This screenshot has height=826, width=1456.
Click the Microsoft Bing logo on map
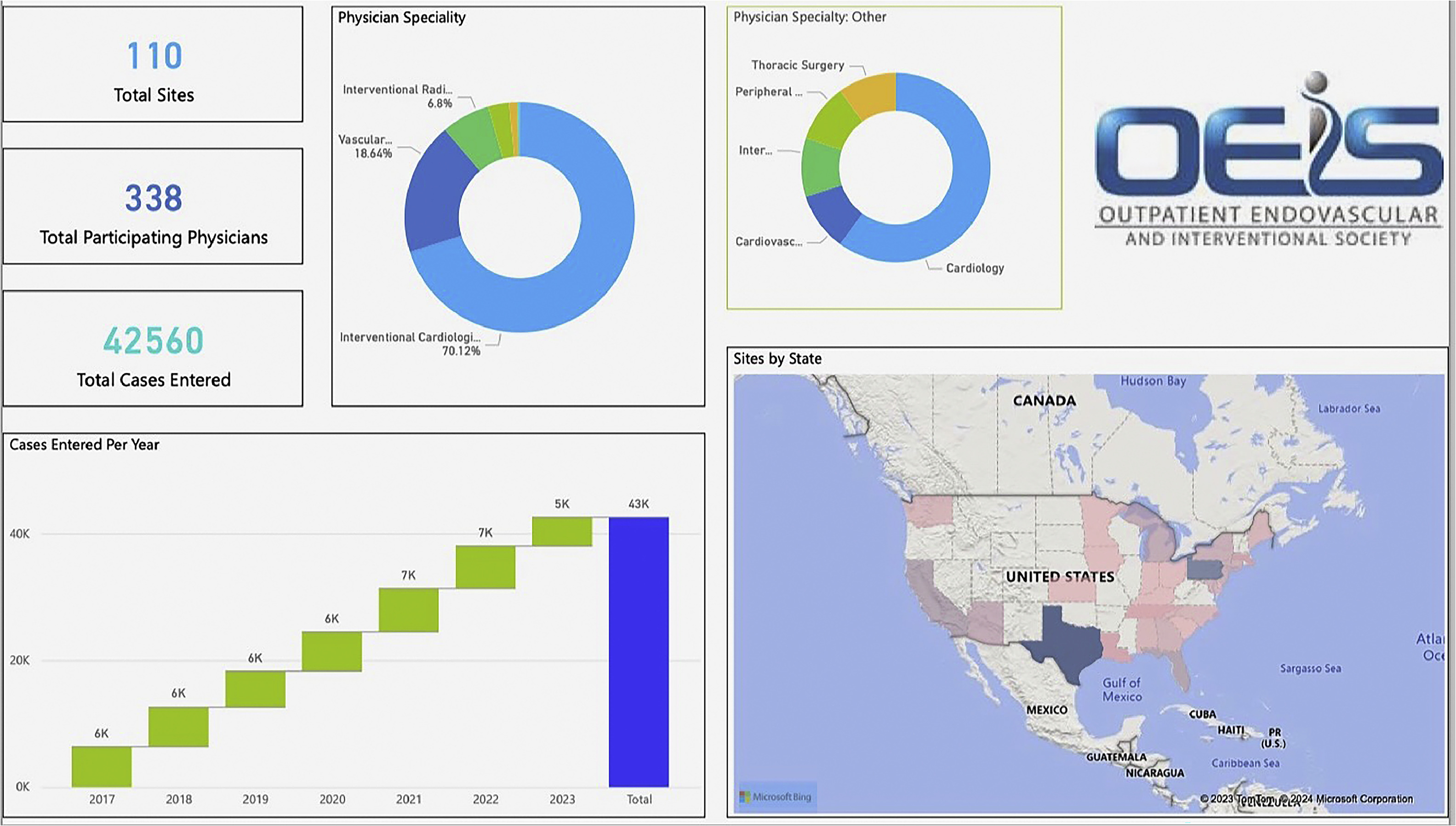(x=775, y=797)
